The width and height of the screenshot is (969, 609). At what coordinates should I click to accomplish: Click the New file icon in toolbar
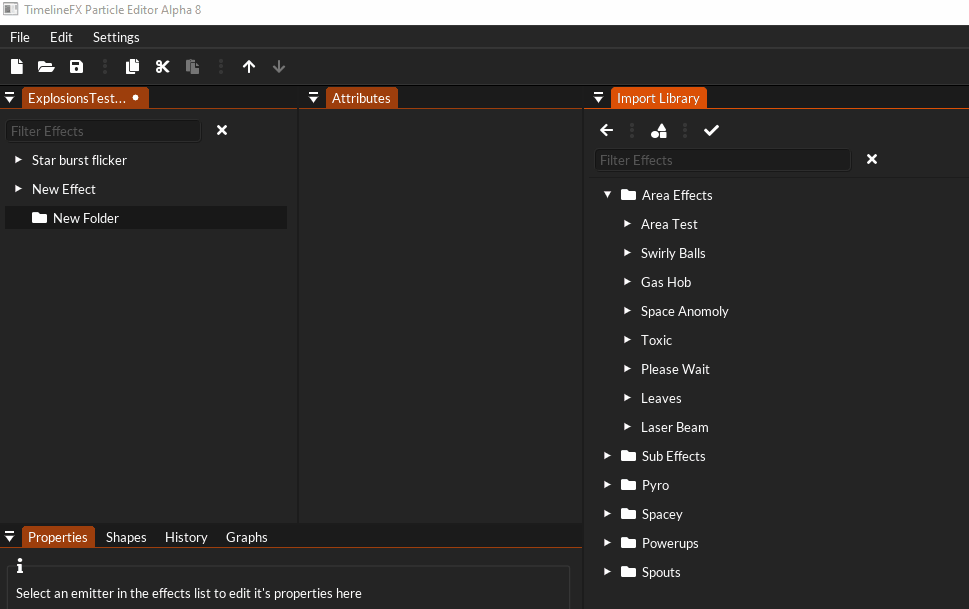[x=17, y=67]
